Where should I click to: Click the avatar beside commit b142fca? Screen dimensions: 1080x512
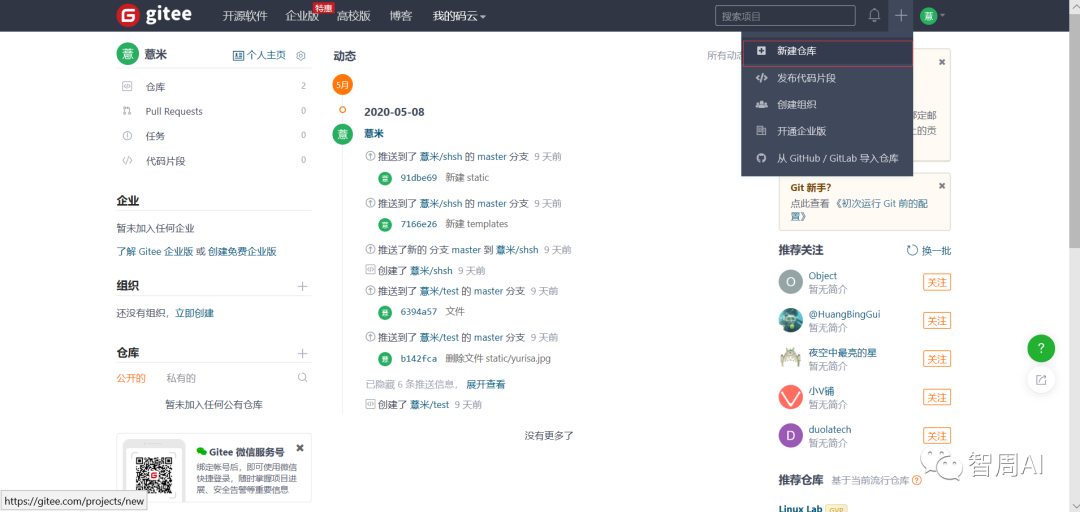pyautogui.click(x=385, y=358)
